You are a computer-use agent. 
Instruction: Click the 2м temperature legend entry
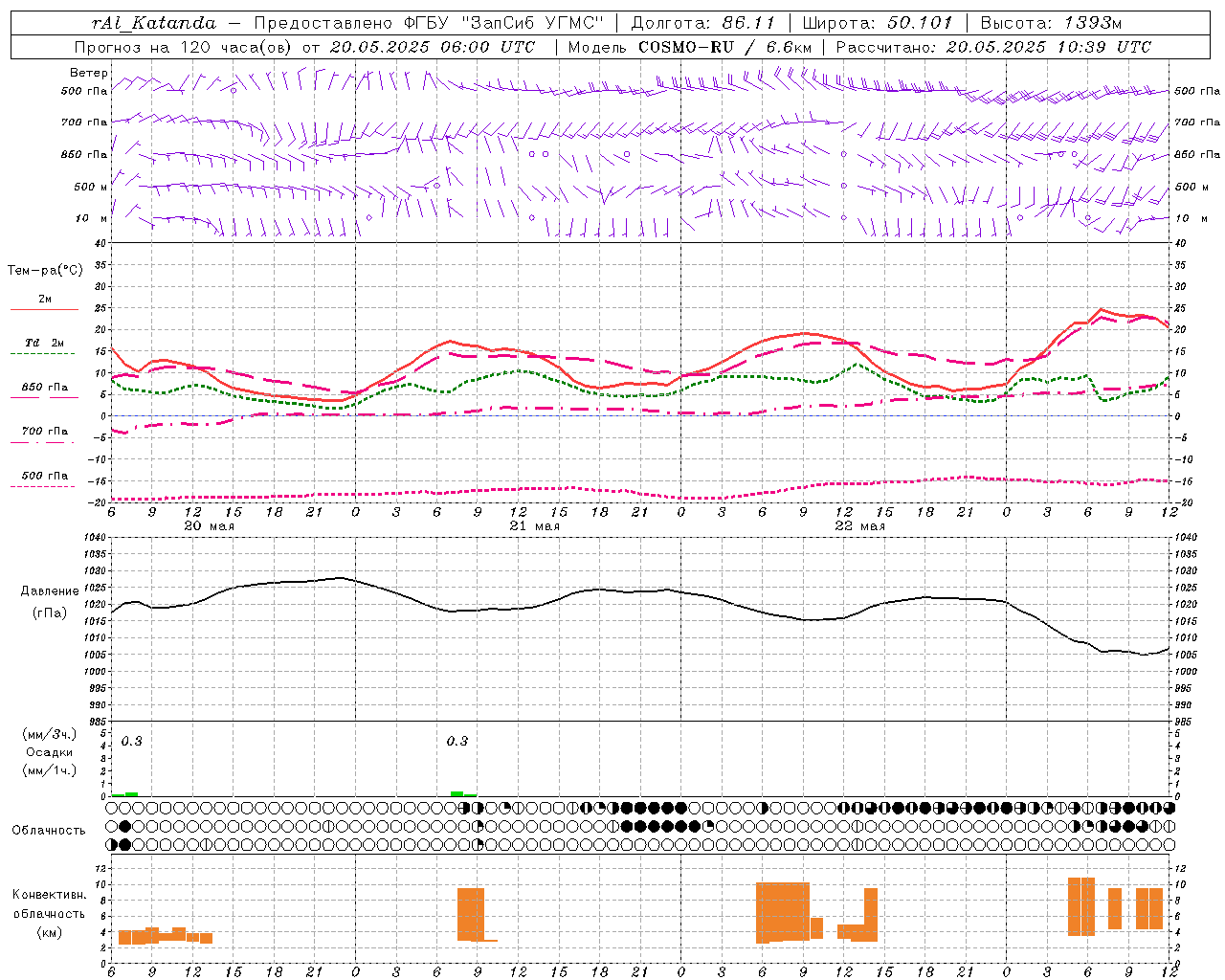tap(45, 299)
